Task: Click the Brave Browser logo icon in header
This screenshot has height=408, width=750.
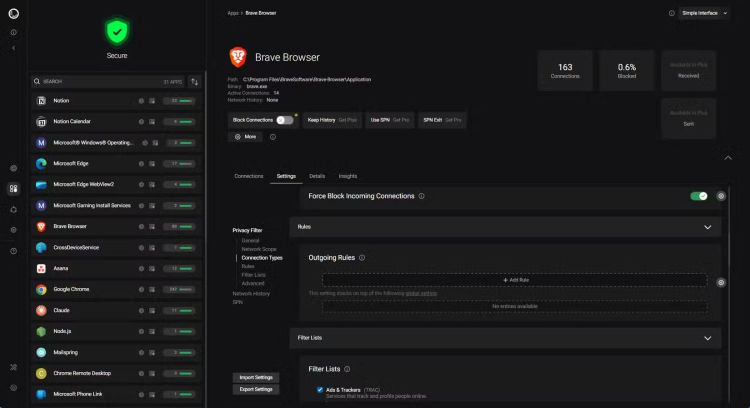Action: pos(238,57)
